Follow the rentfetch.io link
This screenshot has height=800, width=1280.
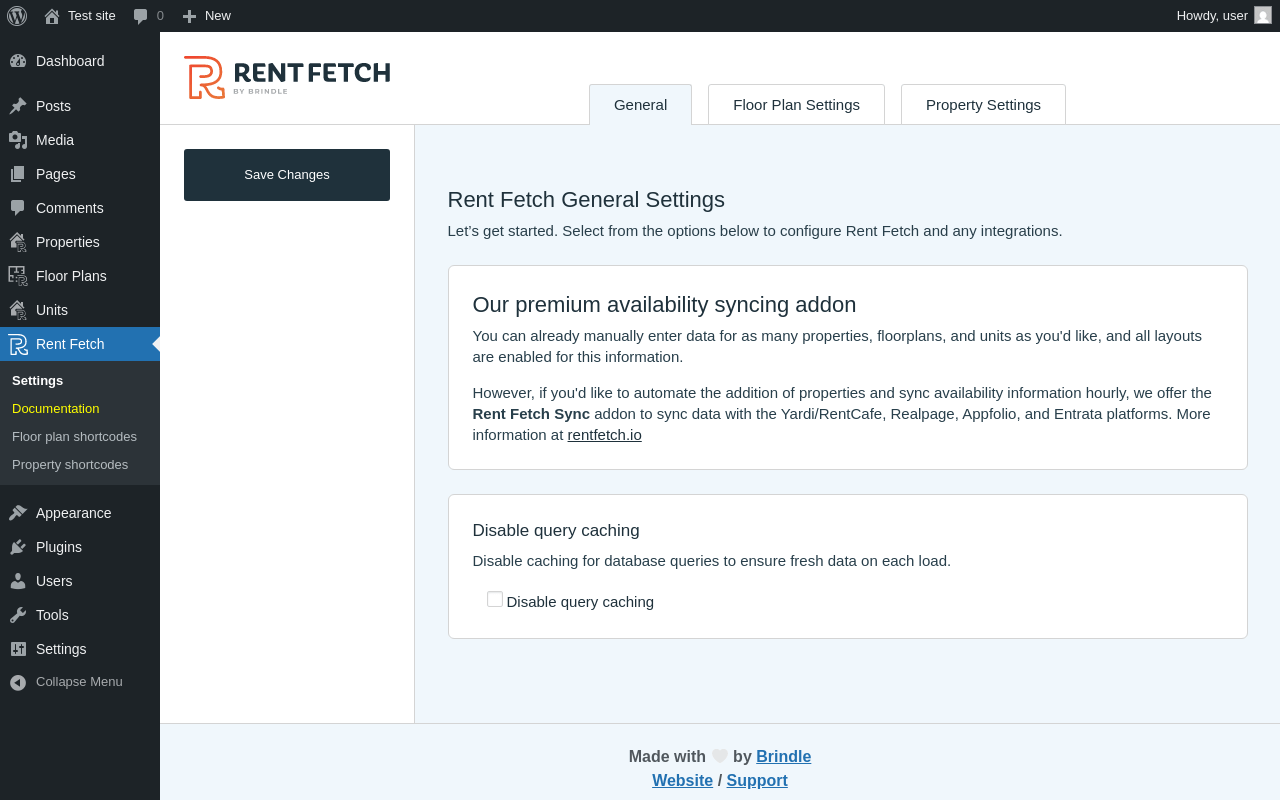(x=604, y=435)
